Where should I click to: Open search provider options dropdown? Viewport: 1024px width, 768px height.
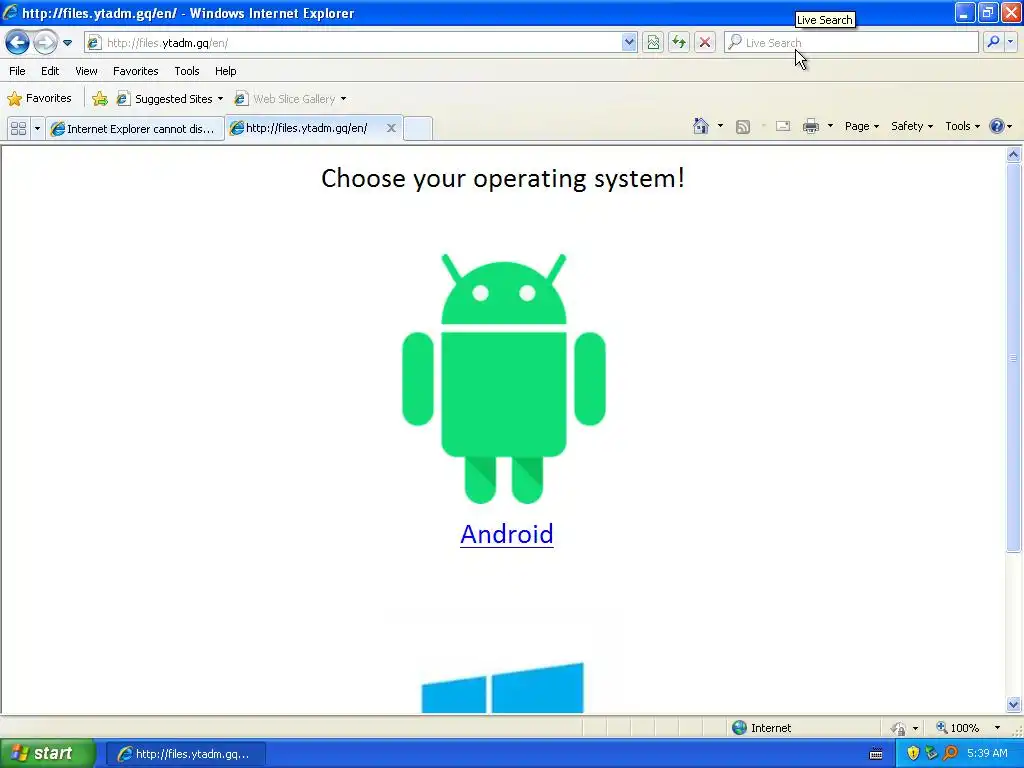[x=1011, y=42]
